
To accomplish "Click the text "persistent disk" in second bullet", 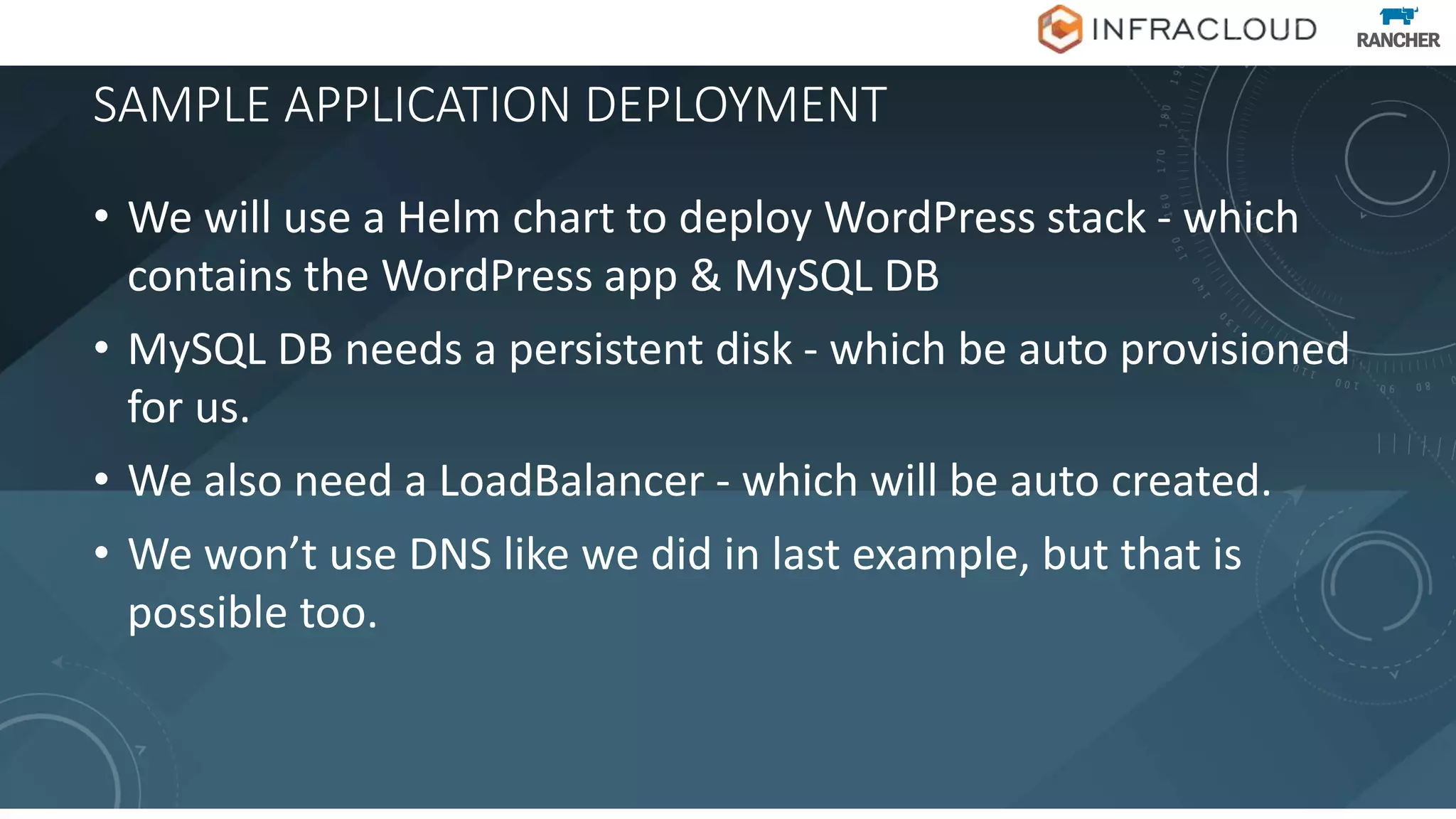I will point(651,350).
